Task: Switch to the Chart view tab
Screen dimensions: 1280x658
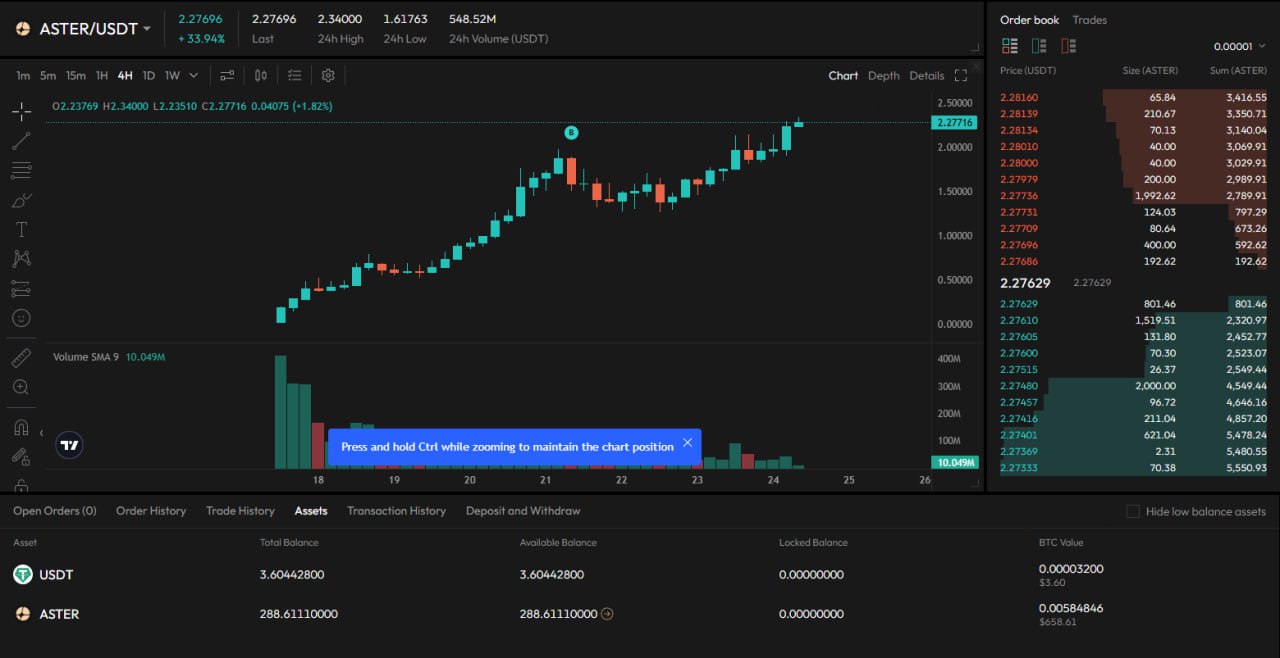Action: [x=843, y=75]
